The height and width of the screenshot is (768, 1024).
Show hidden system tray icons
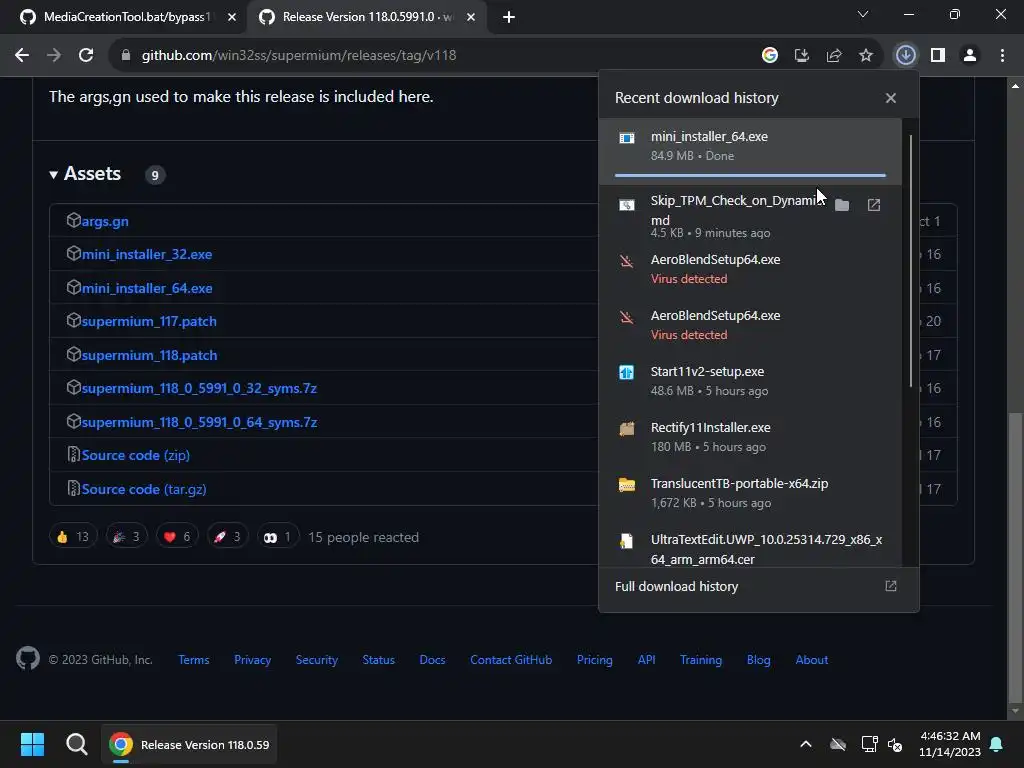coord(806,744)
